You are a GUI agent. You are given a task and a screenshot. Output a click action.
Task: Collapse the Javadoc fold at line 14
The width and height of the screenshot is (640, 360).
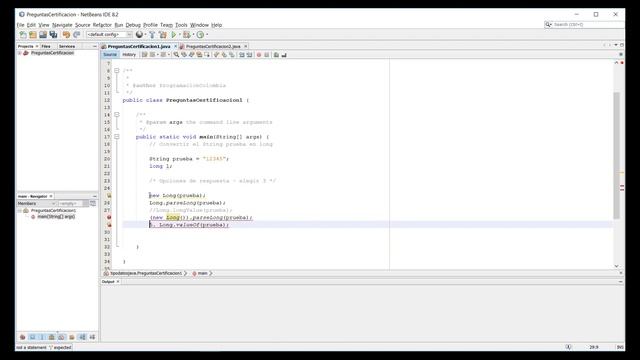click(x=117, y=115)
